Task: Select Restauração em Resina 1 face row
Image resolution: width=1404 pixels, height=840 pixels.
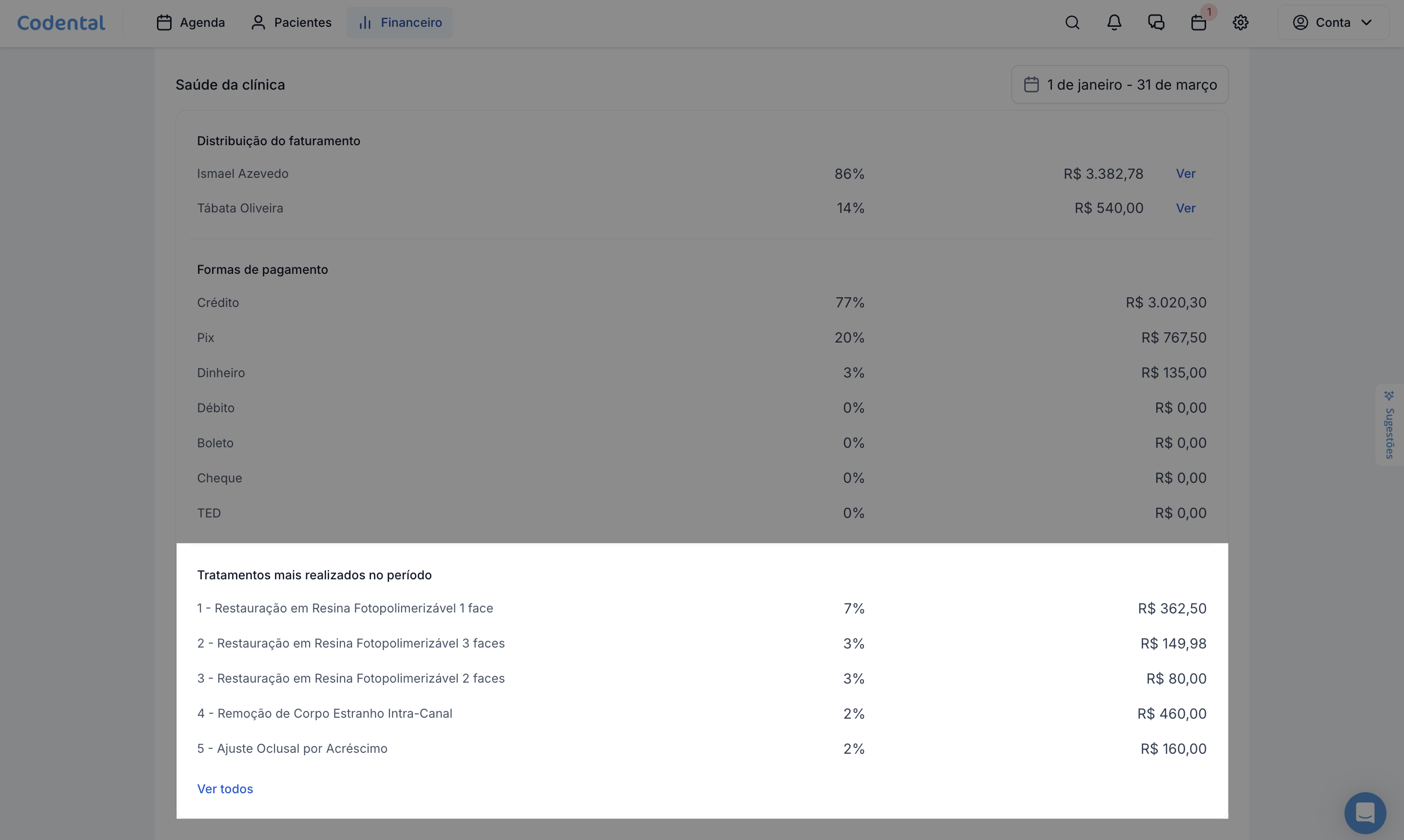Action: (x=345, y=608)
